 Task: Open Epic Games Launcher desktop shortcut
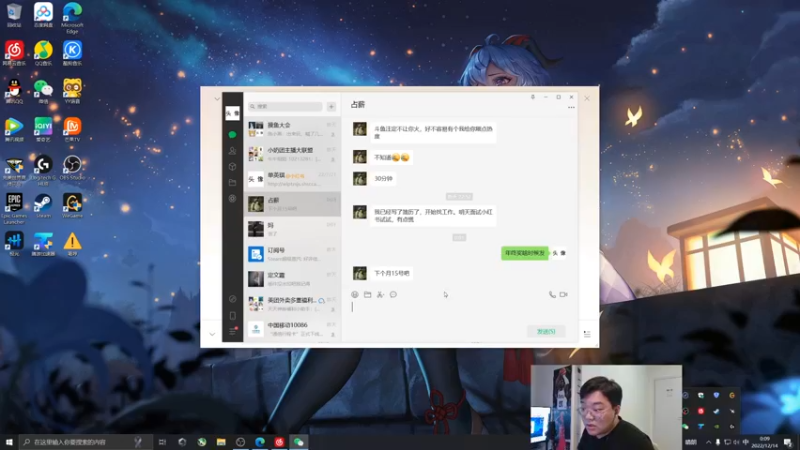pyautogui.click(x=14, y=209)
